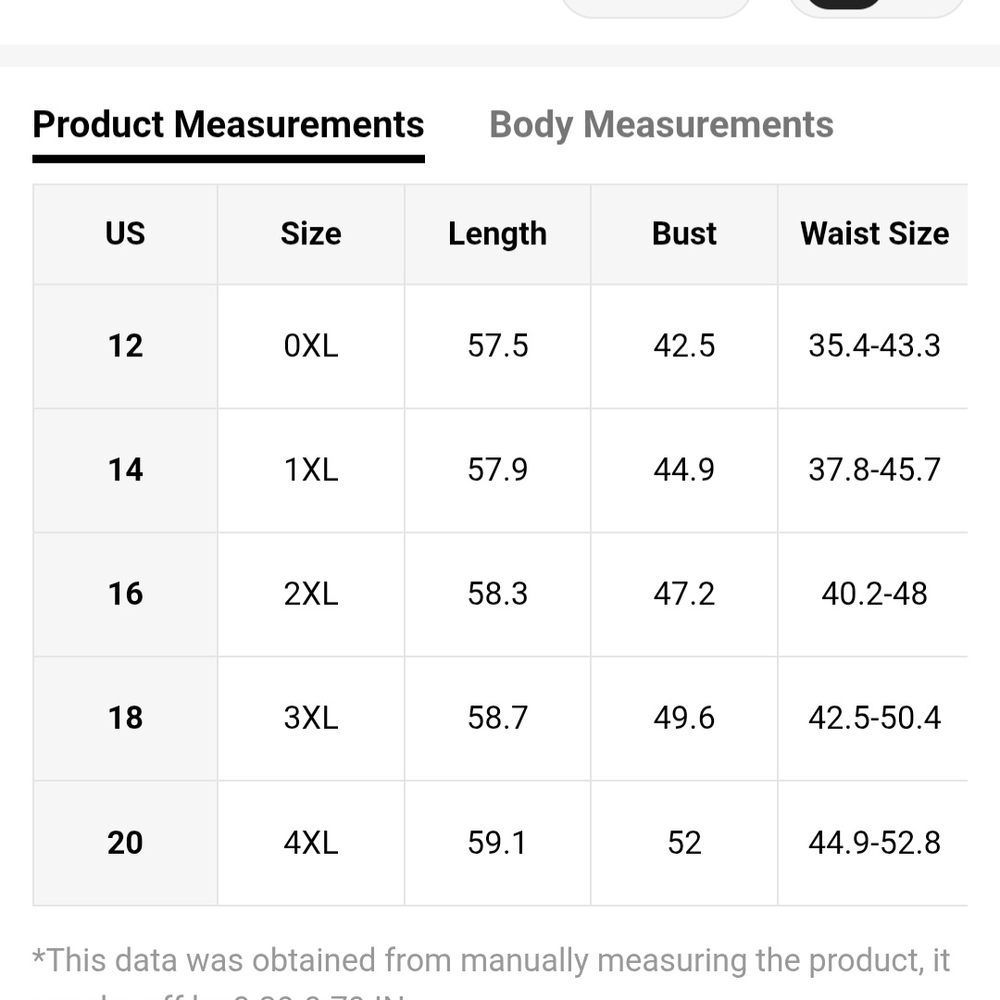Click the dark toggle button at top right
Screen dimensions: 1000x1000
pyautogui.click(x=876, y=5)
